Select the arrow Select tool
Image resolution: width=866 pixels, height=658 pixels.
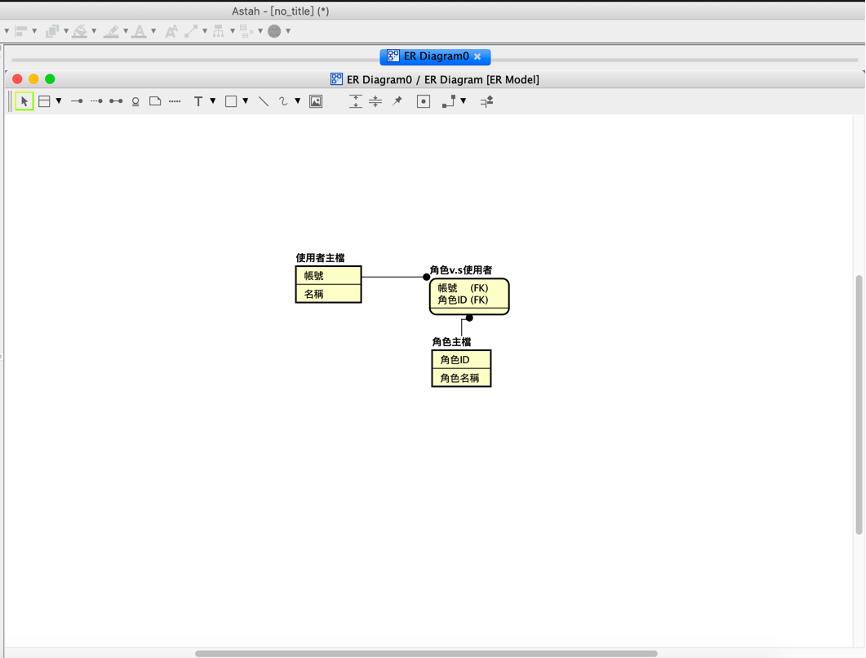tap(24, 102)
